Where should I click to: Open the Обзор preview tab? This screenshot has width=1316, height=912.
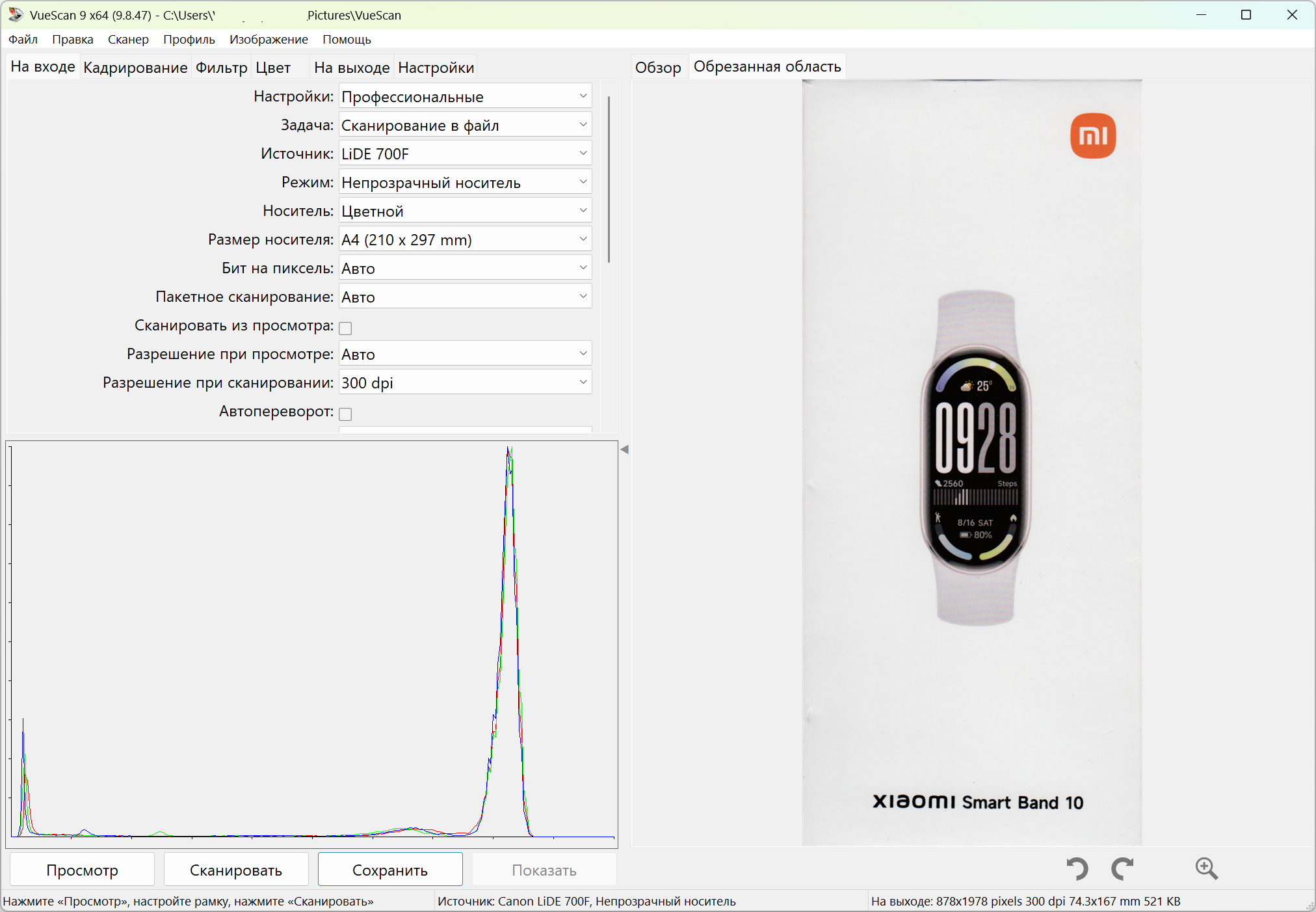point(658,68)
